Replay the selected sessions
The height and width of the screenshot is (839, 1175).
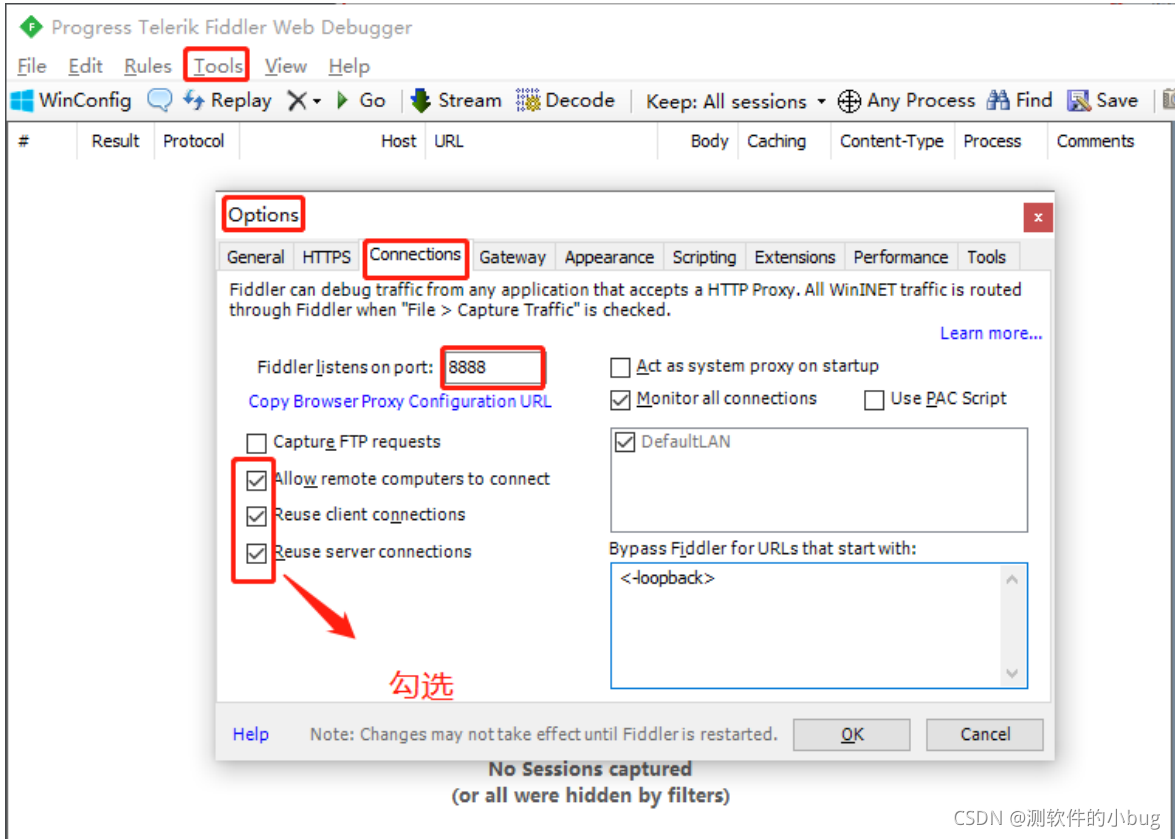[x=227, y=100]
